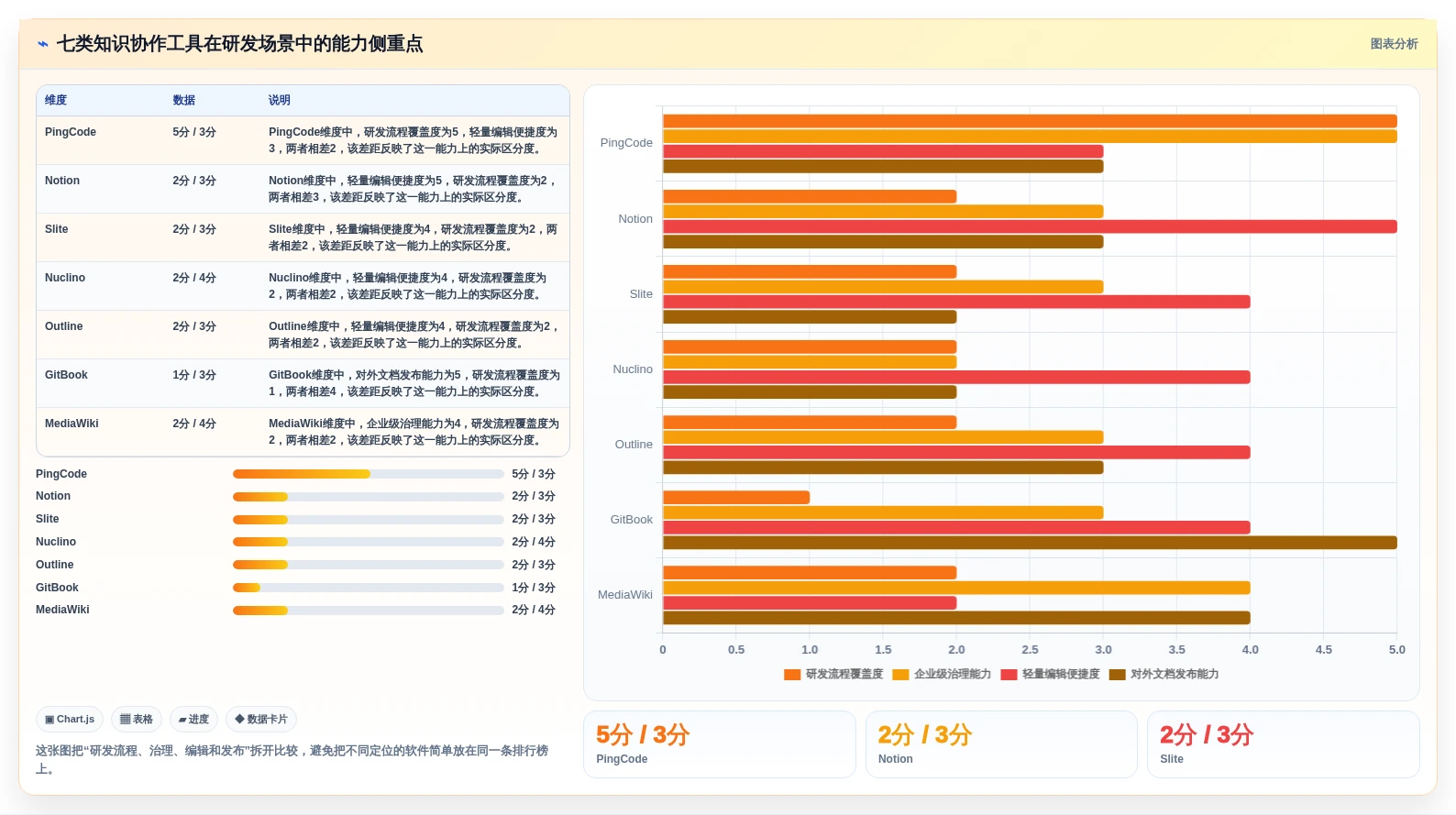
Task: Select the 进度 chip
Action: click(x=193, y=720)
